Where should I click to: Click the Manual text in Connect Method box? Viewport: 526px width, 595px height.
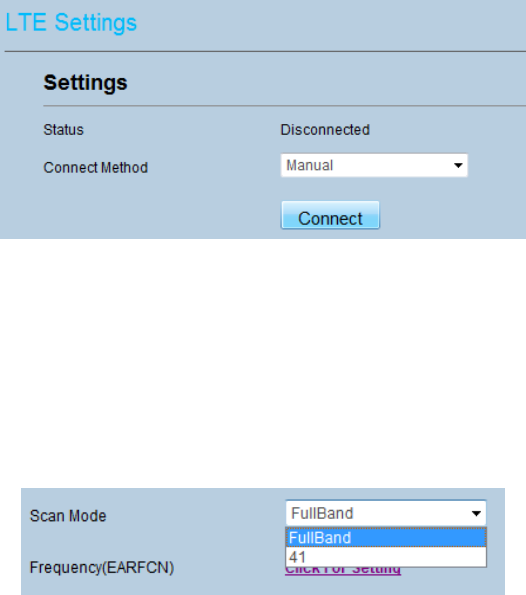click(x=310, y=165)
